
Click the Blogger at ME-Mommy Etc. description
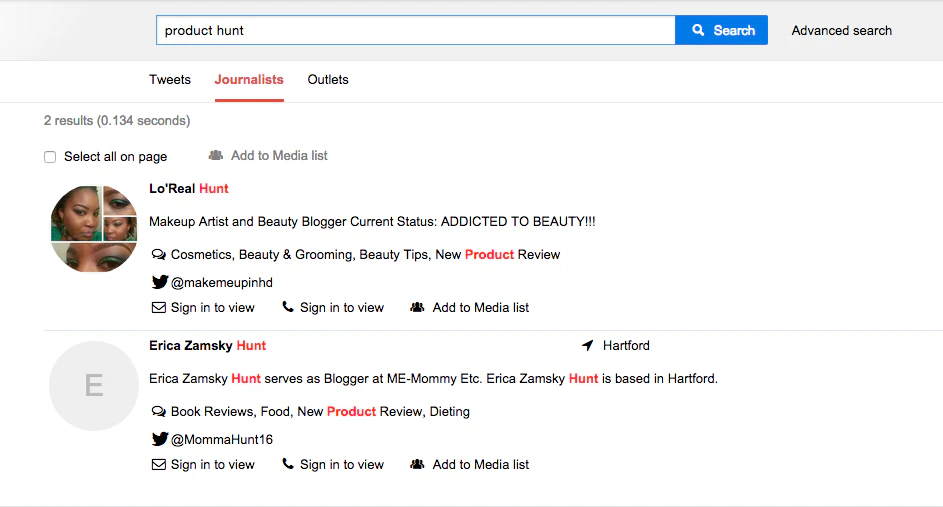(433, 378)
